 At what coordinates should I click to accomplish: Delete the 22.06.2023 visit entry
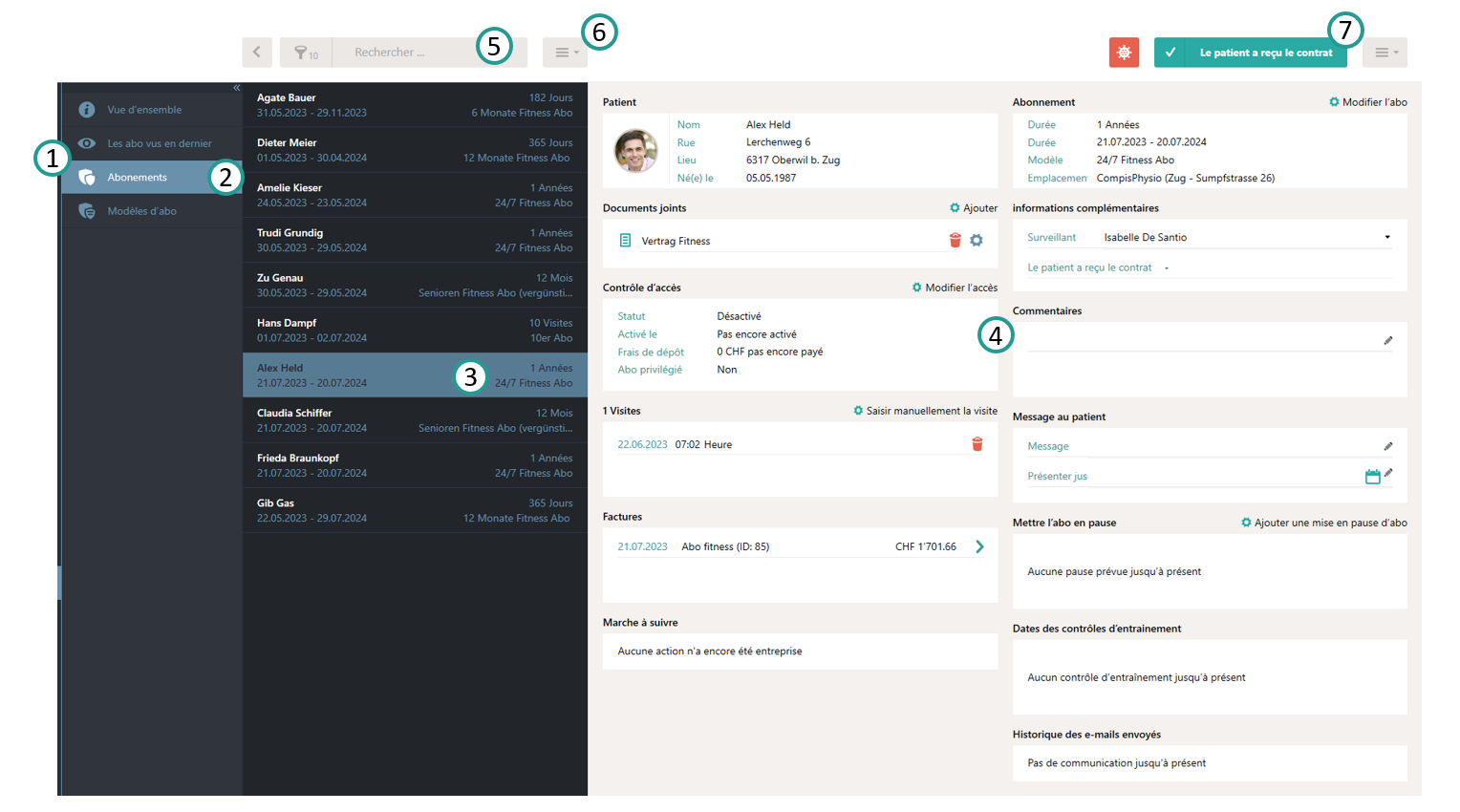tap(977, 444)
